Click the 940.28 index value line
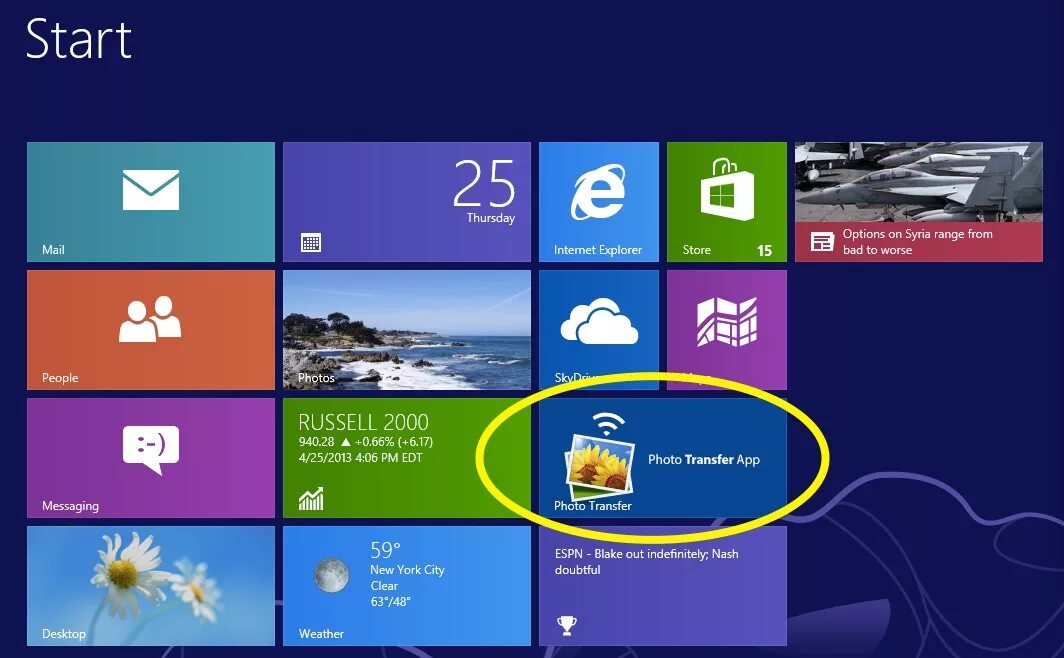The image size is (1064, 658). (366, 442)
